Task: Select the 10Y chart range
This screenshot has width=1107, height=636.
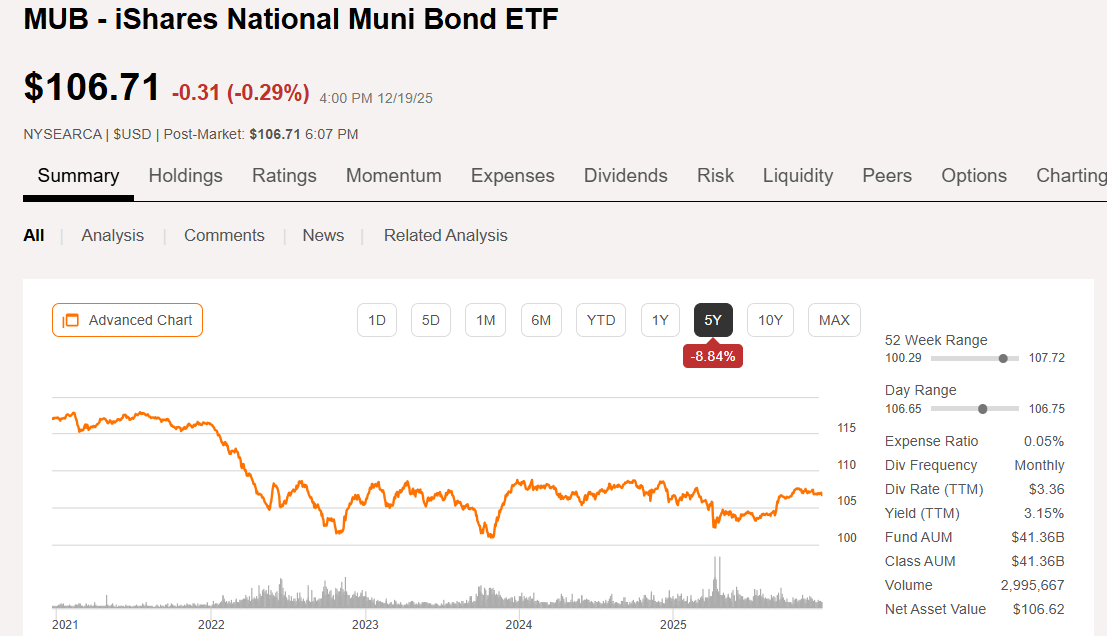Action: click(x=770, y=320)
